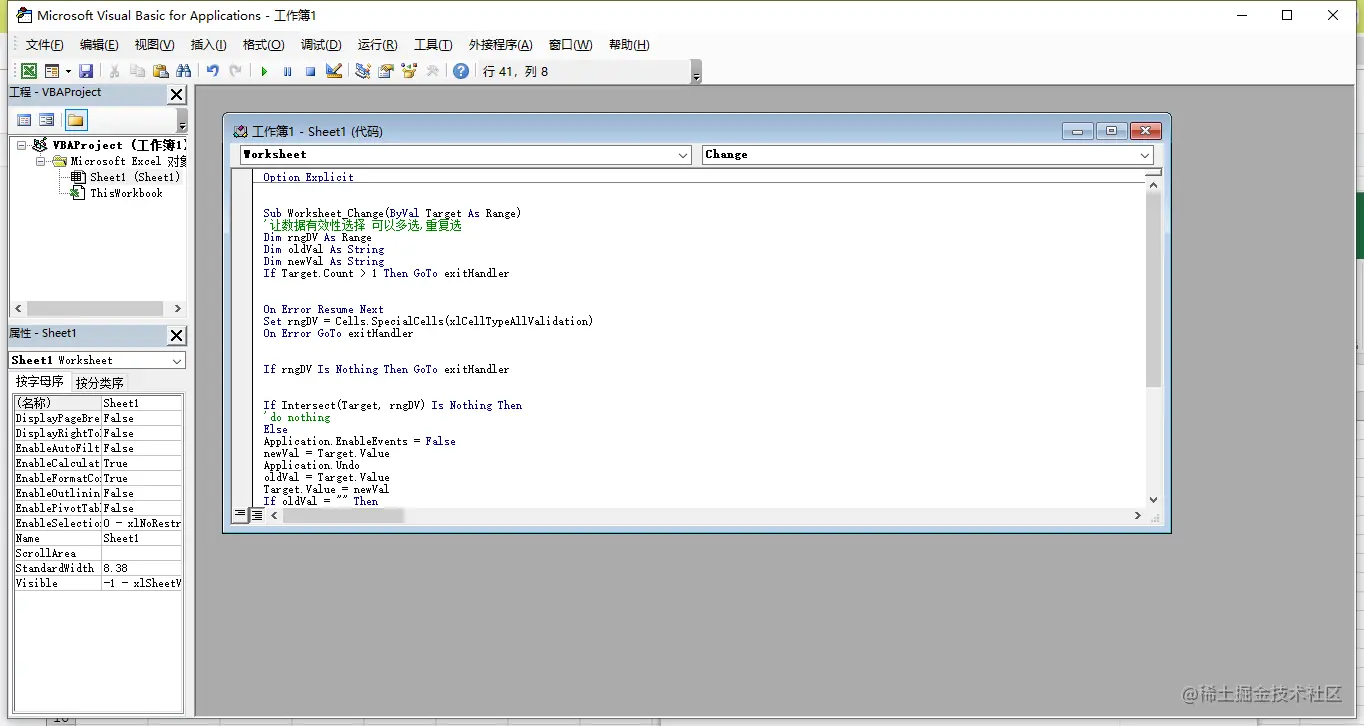Open toolbar options overflow arrow
Screen dimensions: 1364x726
[696, 72]
